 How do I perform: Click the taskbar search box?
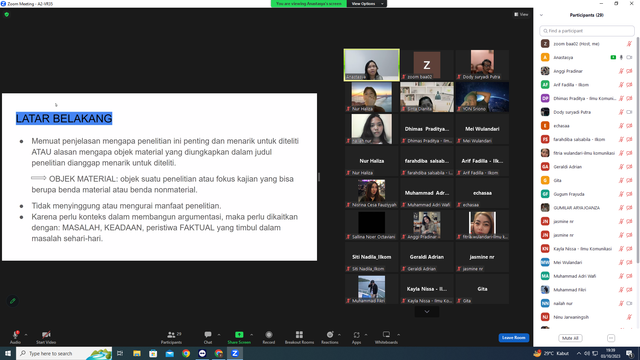(x=64, y=353)
